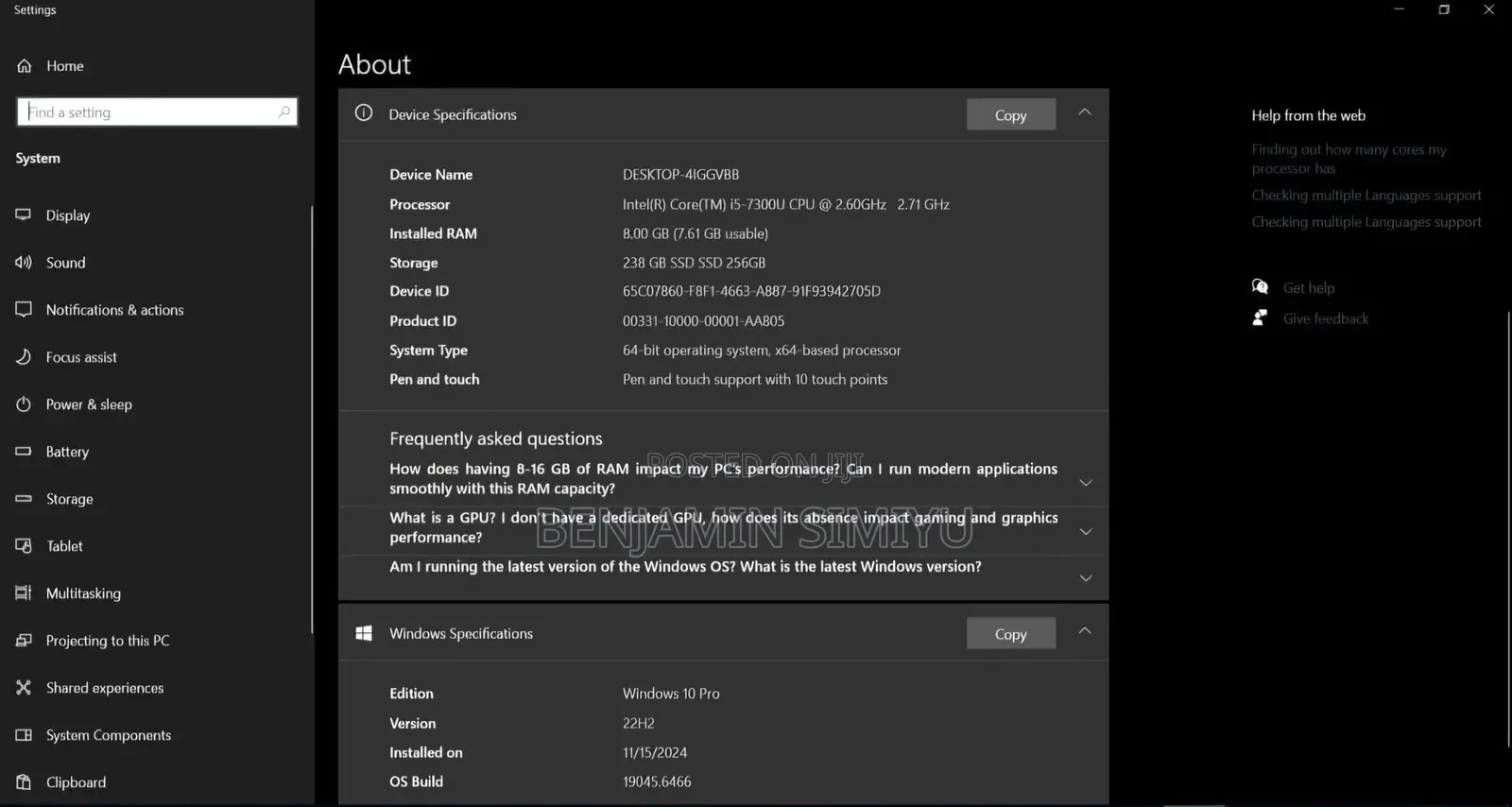1512x807 pixels.
Task: Open Get help link
Action: click(1309, 287)
